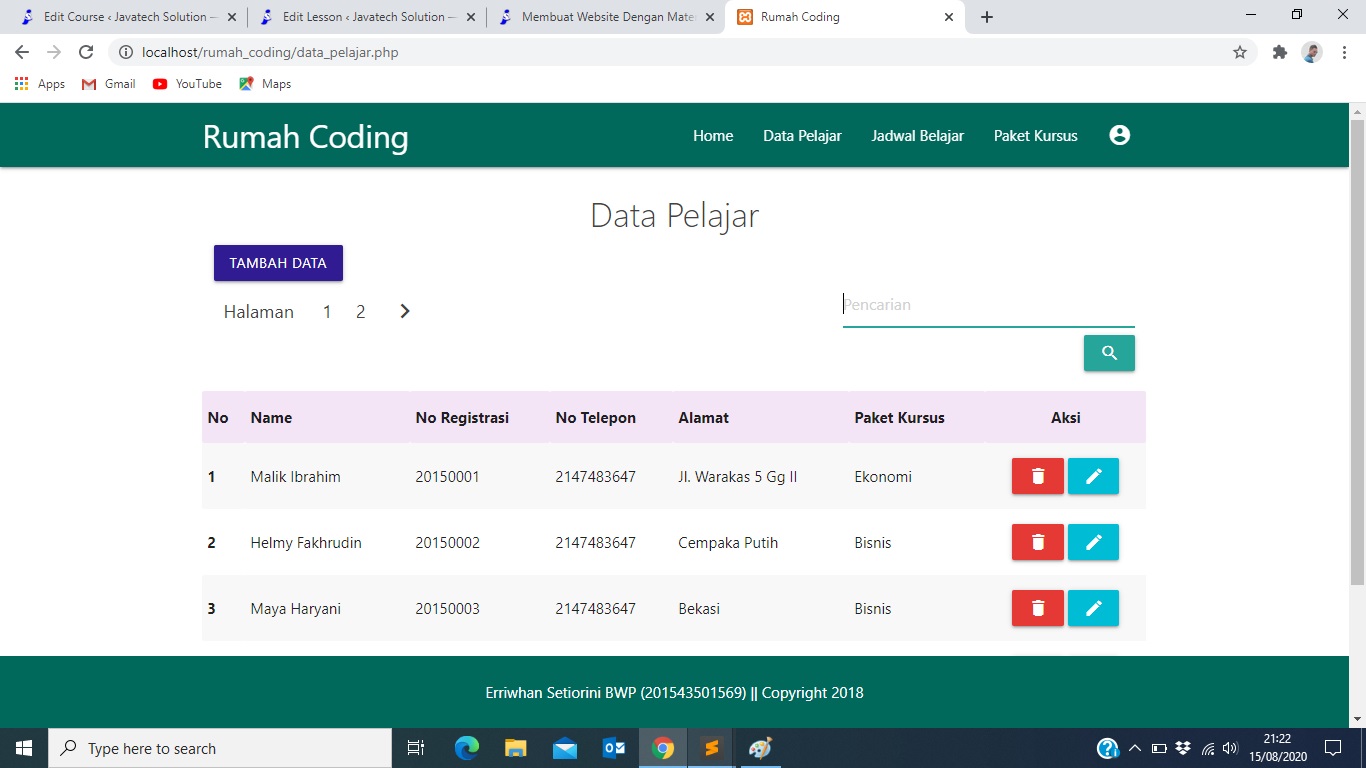Screen dimensions: 1366x768
Task: Show hidden system tray icons
Action: [1134, 748]
